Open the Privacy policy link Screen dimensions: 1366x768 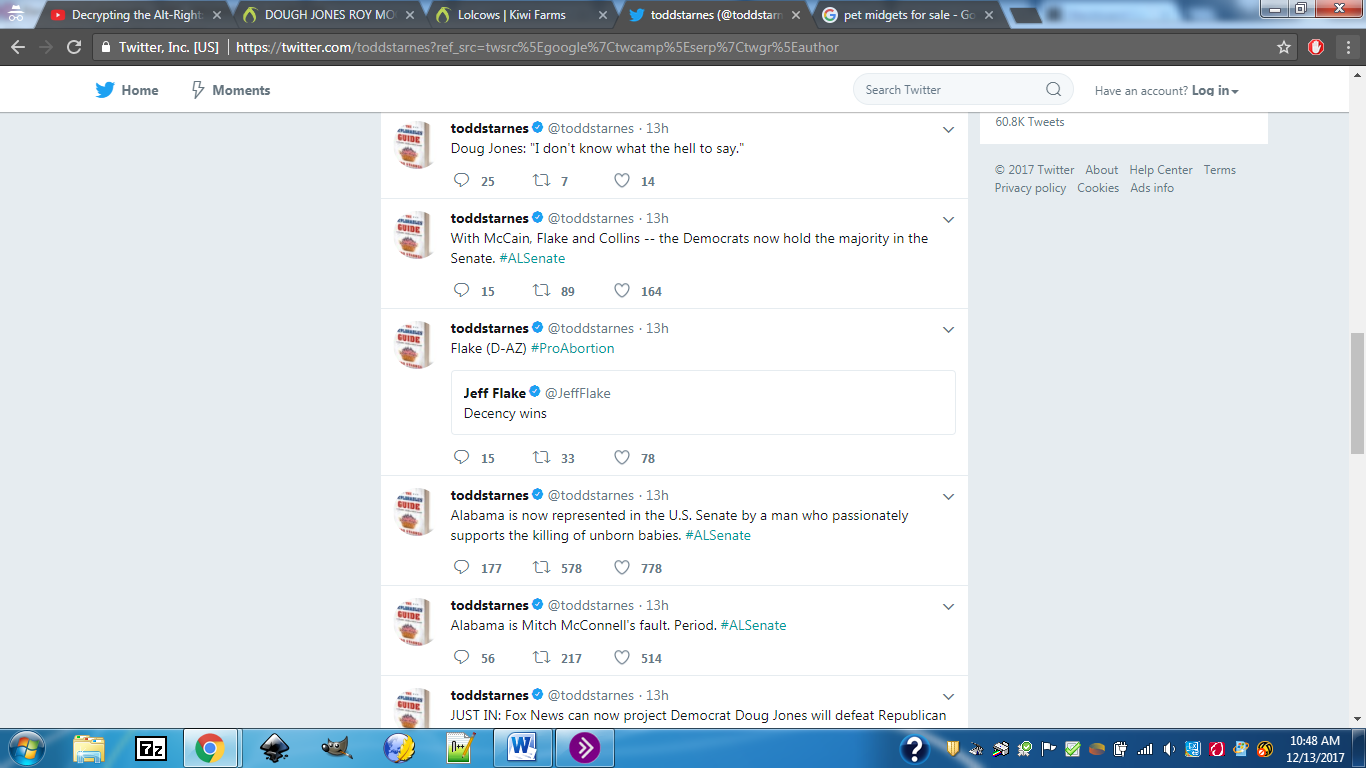pos(1030,188)
